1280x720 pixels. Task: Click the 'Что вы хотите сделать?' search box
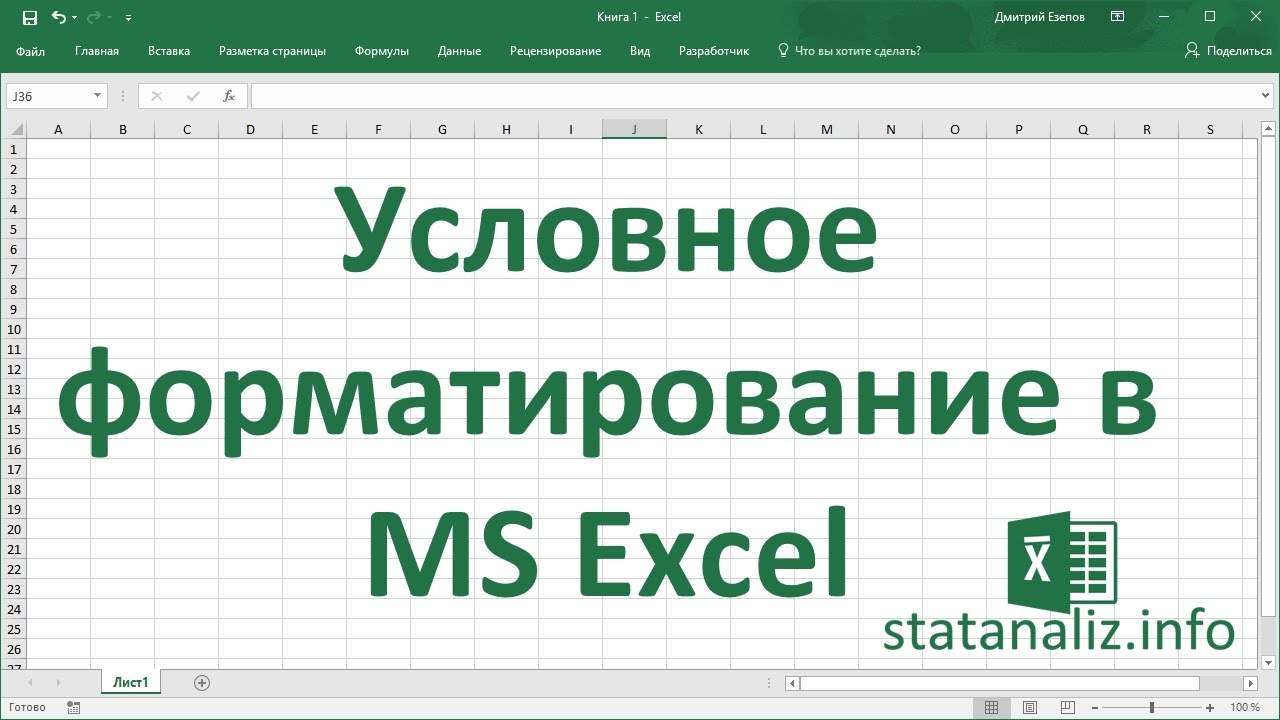tap(849, 51)
